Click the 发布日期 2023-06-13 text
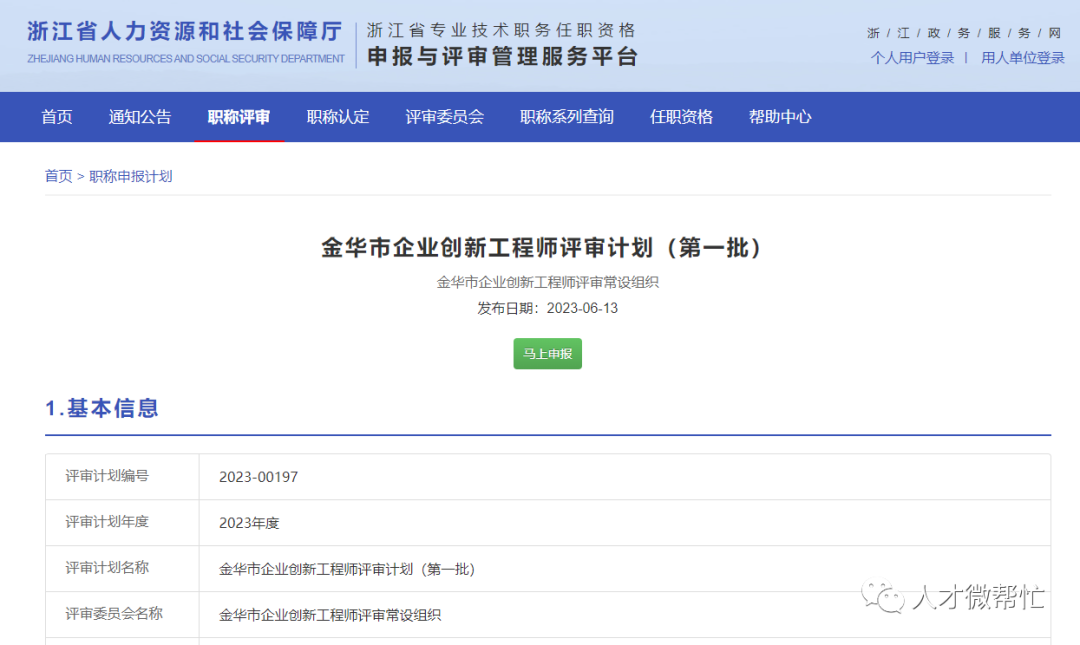 coord(547,309)
